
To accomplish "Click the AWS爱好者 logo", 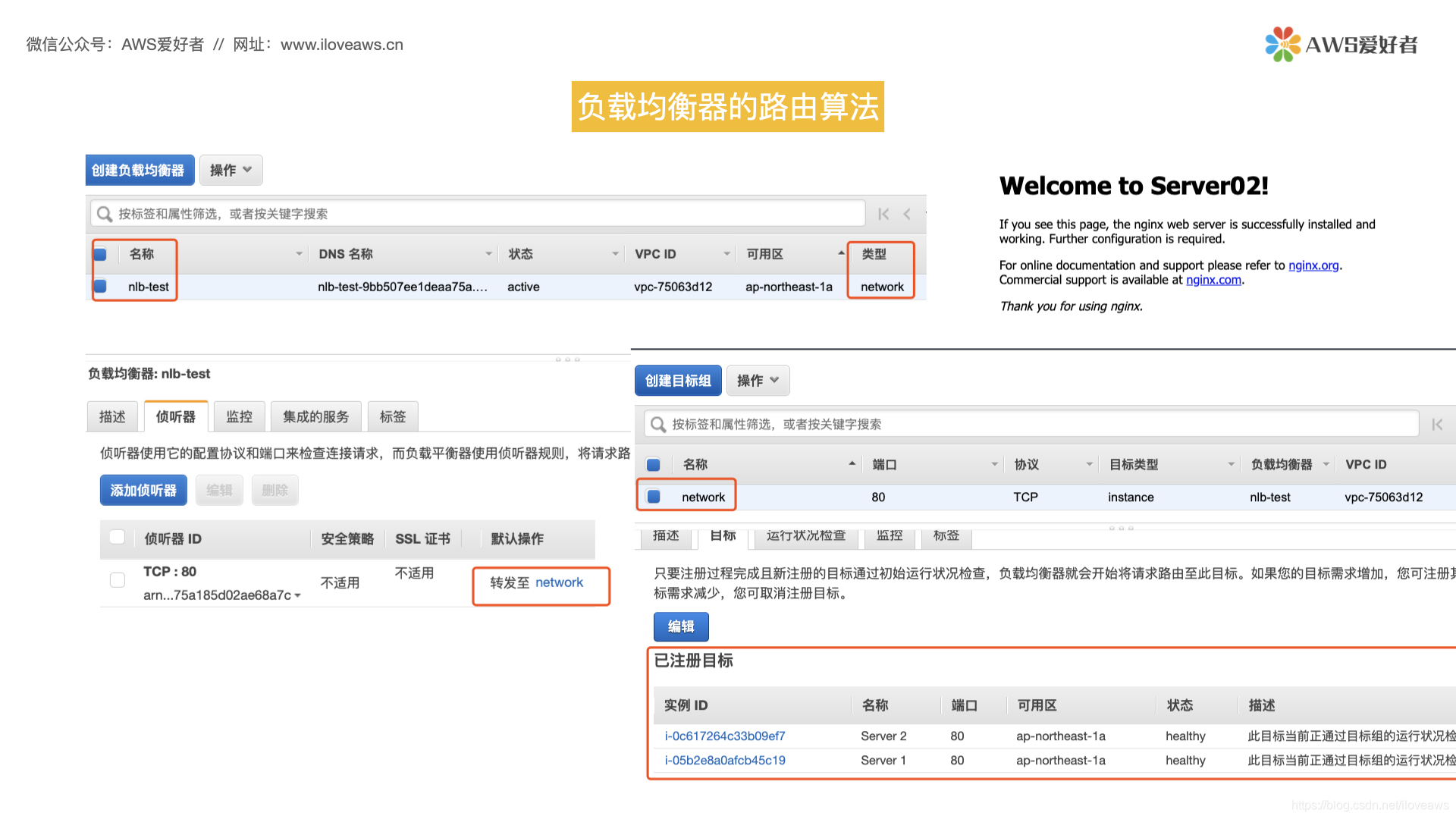I will (1341, 45).
